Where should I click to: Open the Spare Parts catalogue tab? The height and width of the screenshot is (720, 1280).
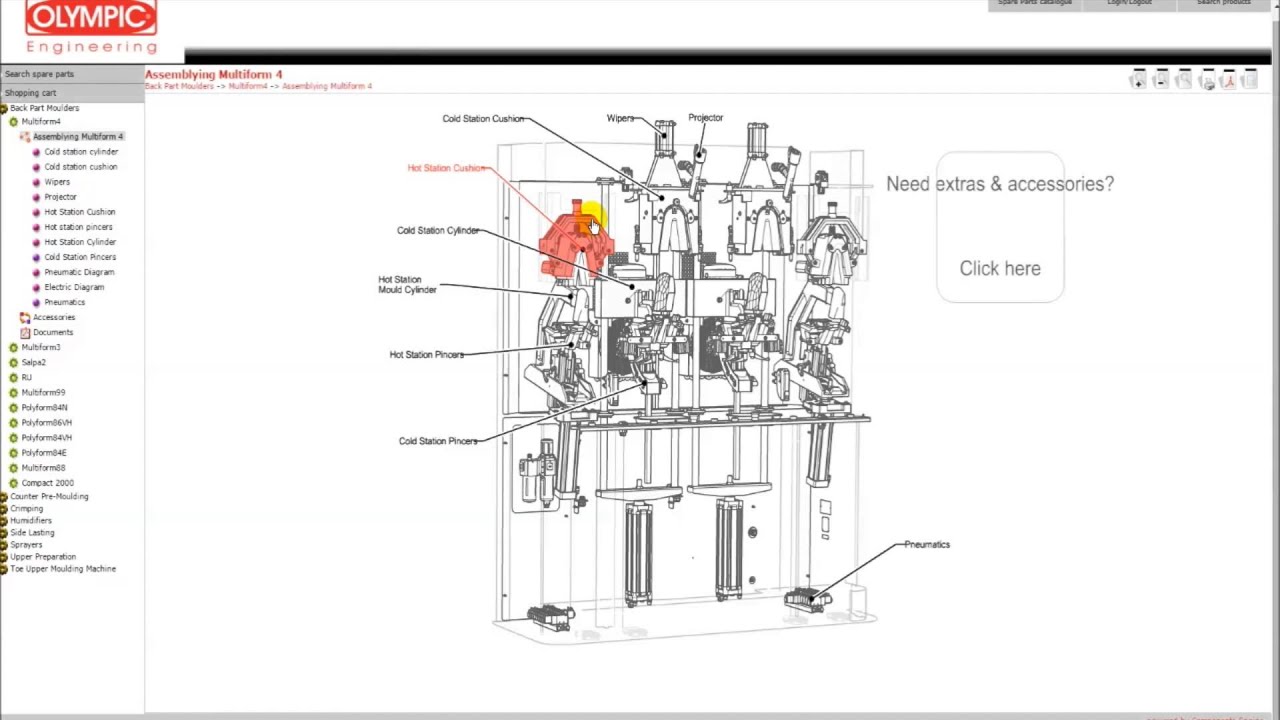coord(1035,4)
